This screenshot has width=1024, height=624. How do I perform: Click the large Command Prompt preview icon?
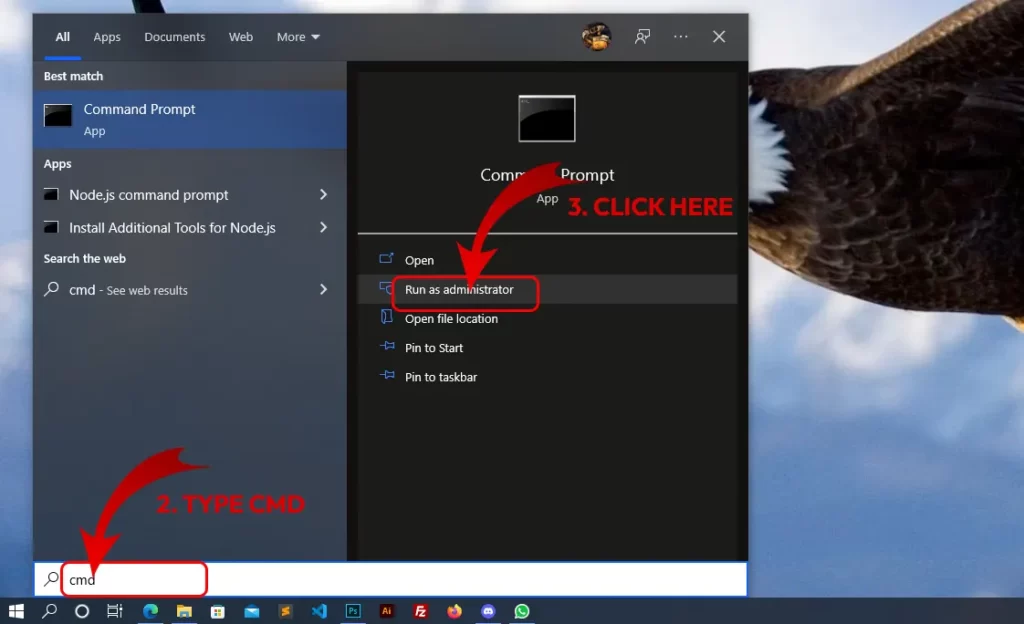click(x=547, y=118)
